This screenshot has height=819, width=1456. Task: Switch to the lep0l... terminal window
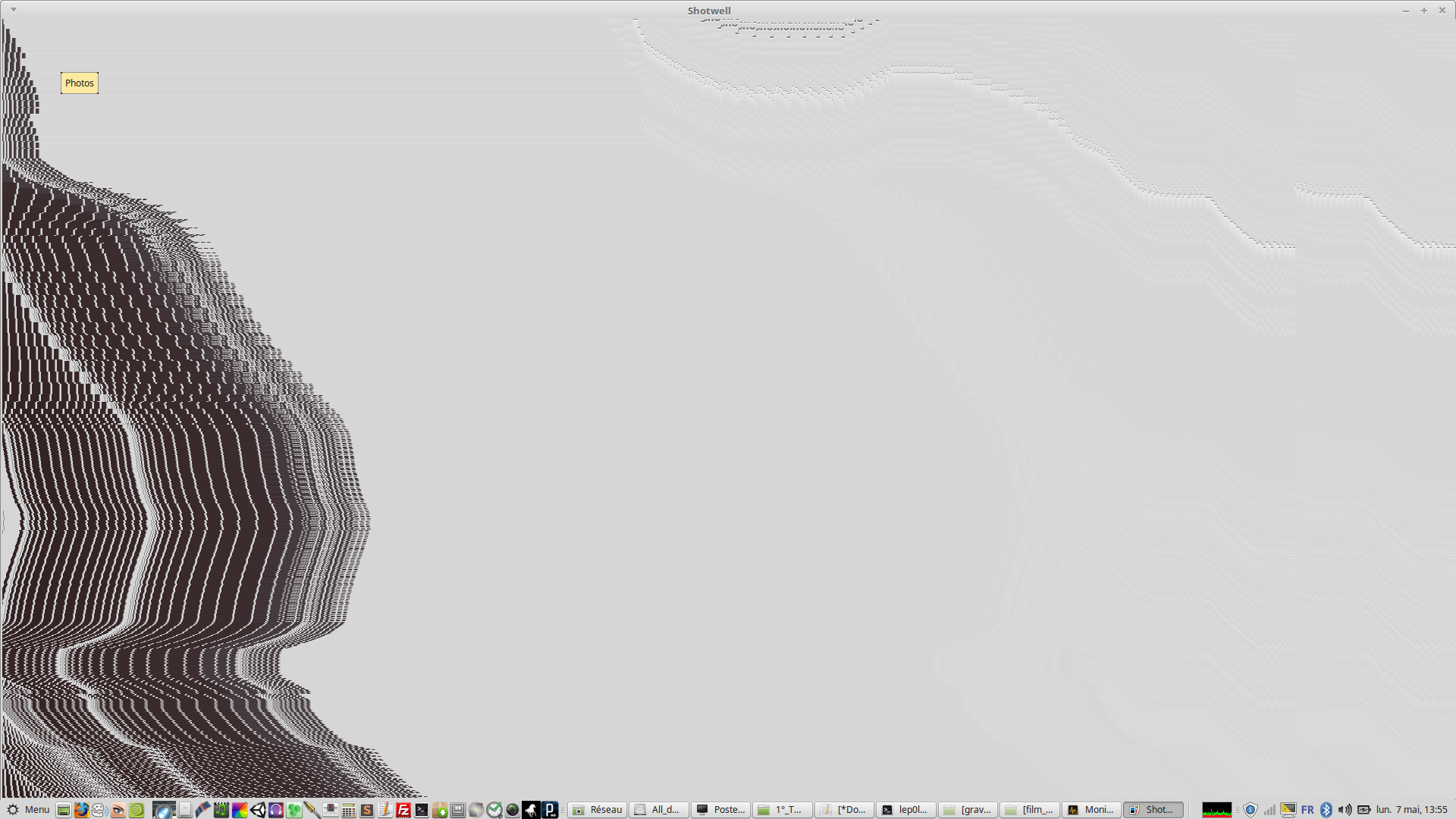[905, 810]
